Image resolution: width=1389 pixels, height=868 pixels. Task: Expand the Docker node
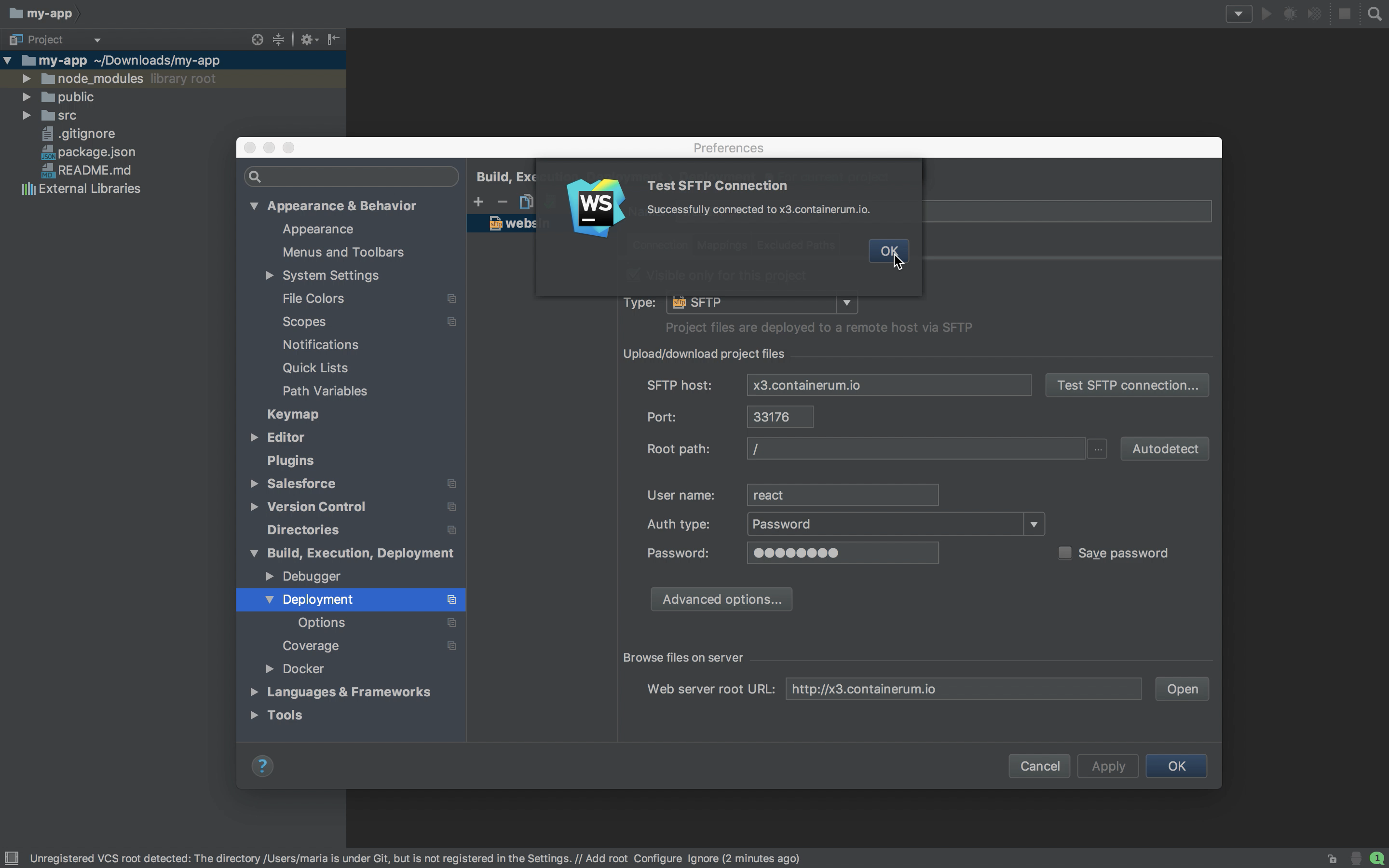coord(269,669)
